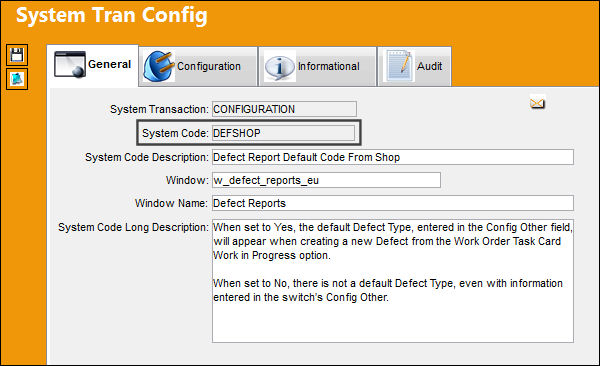This screenshot has height=366, width=600.
Task: Click the System Tran Config title
Action: 112,15
